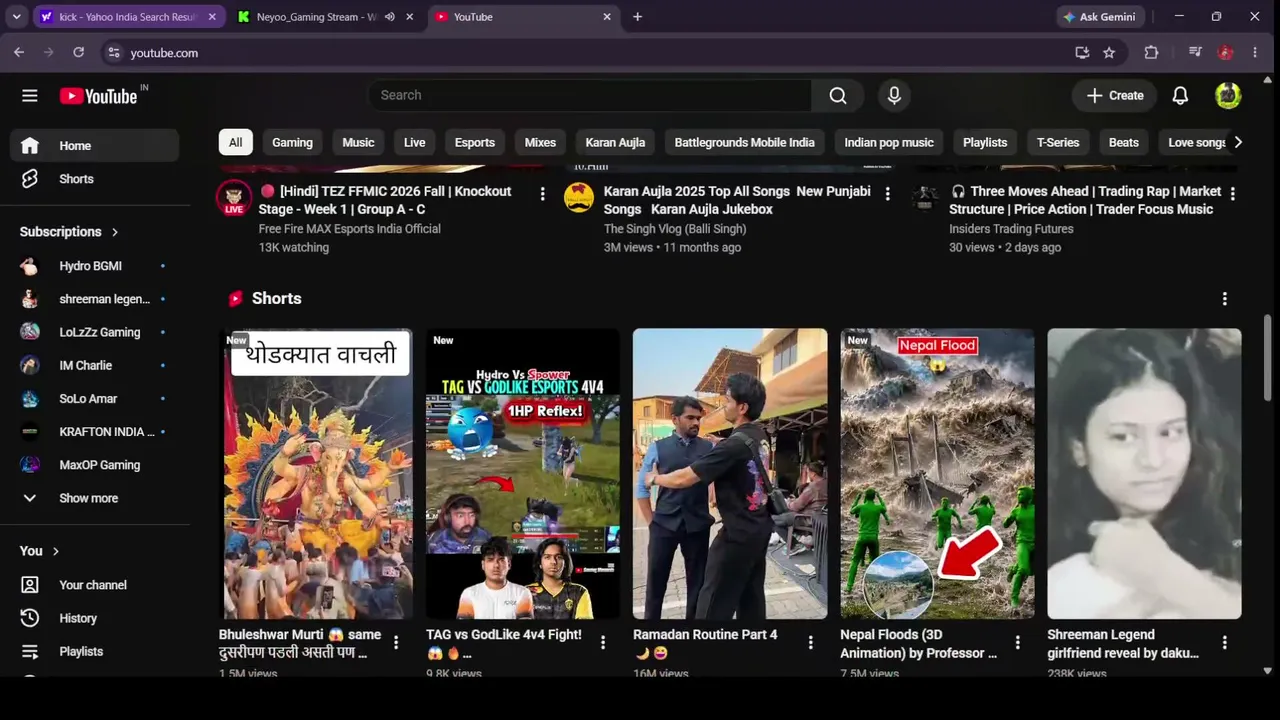Image resolution: width=1280 pixels, height=720 pixels.
Task: Open Shorts in sidebar
Action: (95, 179)
